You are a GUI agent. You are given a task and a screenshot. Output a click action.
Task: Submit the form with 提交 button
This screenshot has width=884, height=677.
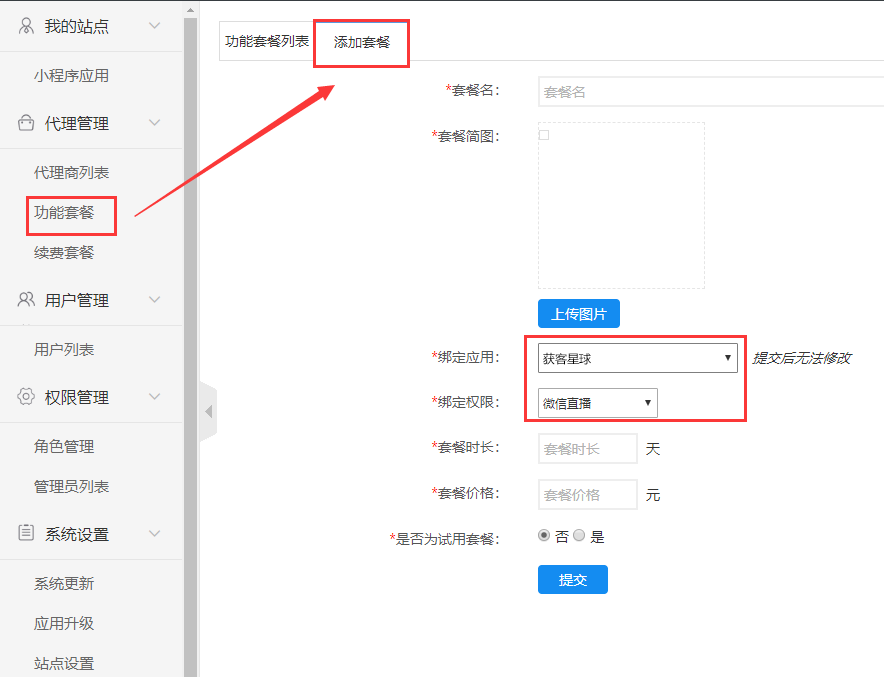point(572,580)
